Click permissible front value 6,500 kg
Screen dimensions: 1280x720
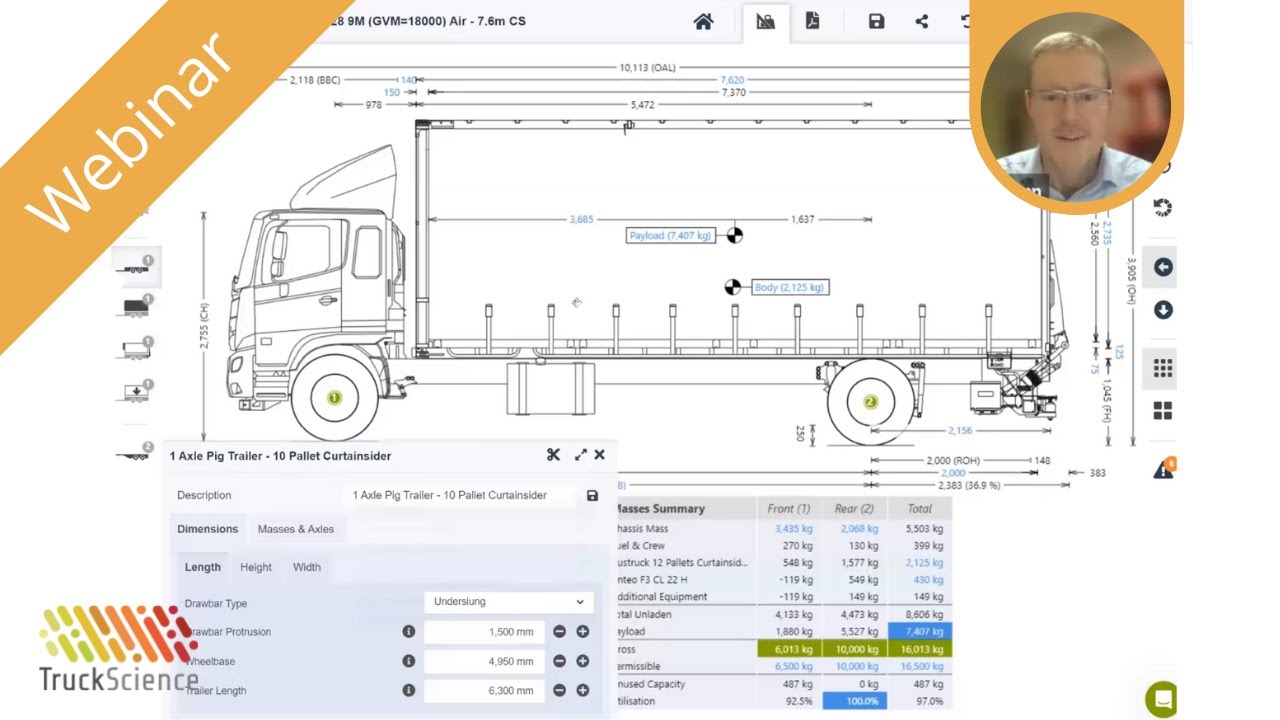[x=794, y=666]
